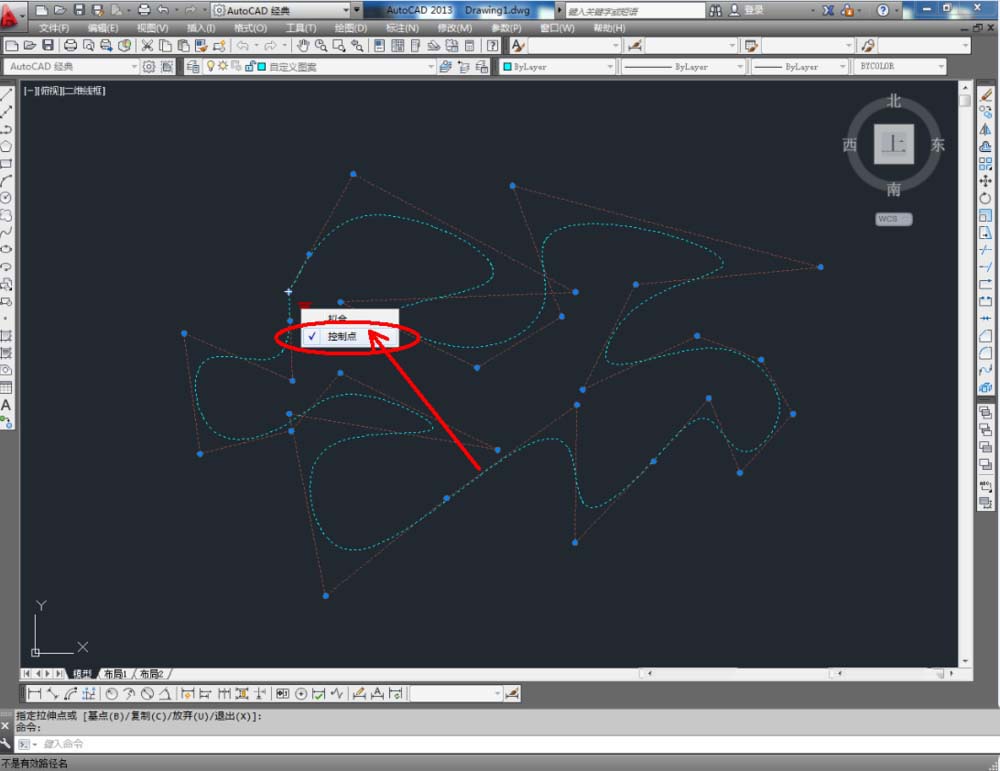Select the Array modify tool
Screen dimensions: 1000x771
986,163
